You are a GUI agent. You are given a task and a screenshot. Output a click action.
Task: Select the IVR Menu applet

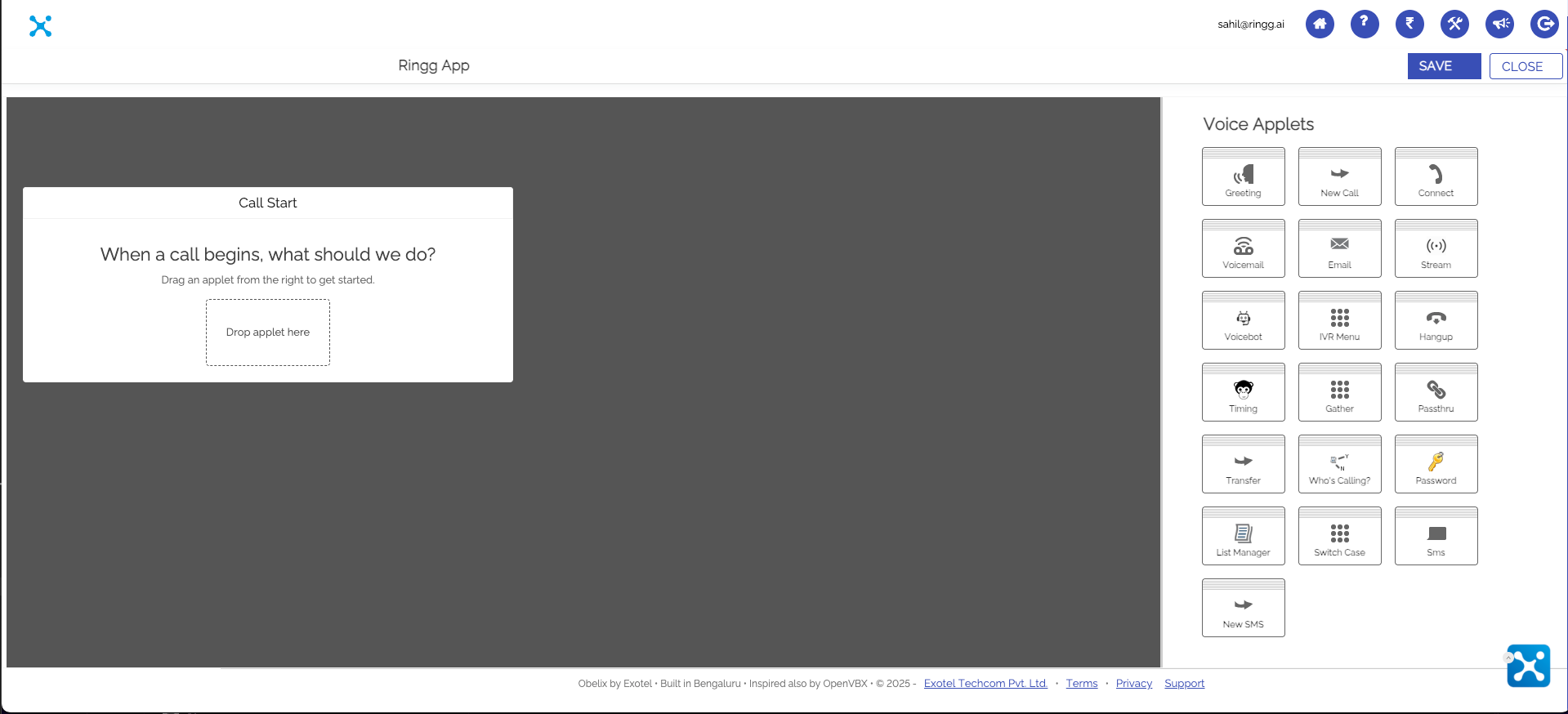pos(1339,320)
